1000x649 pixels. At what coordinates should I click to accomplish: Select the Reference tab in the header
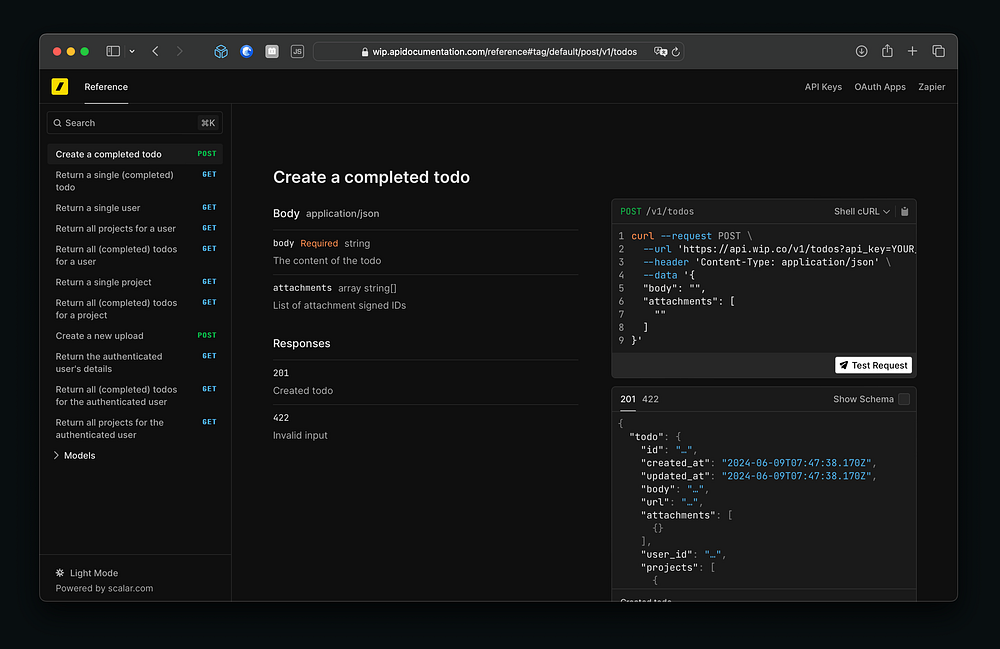[x=106, y=87]
